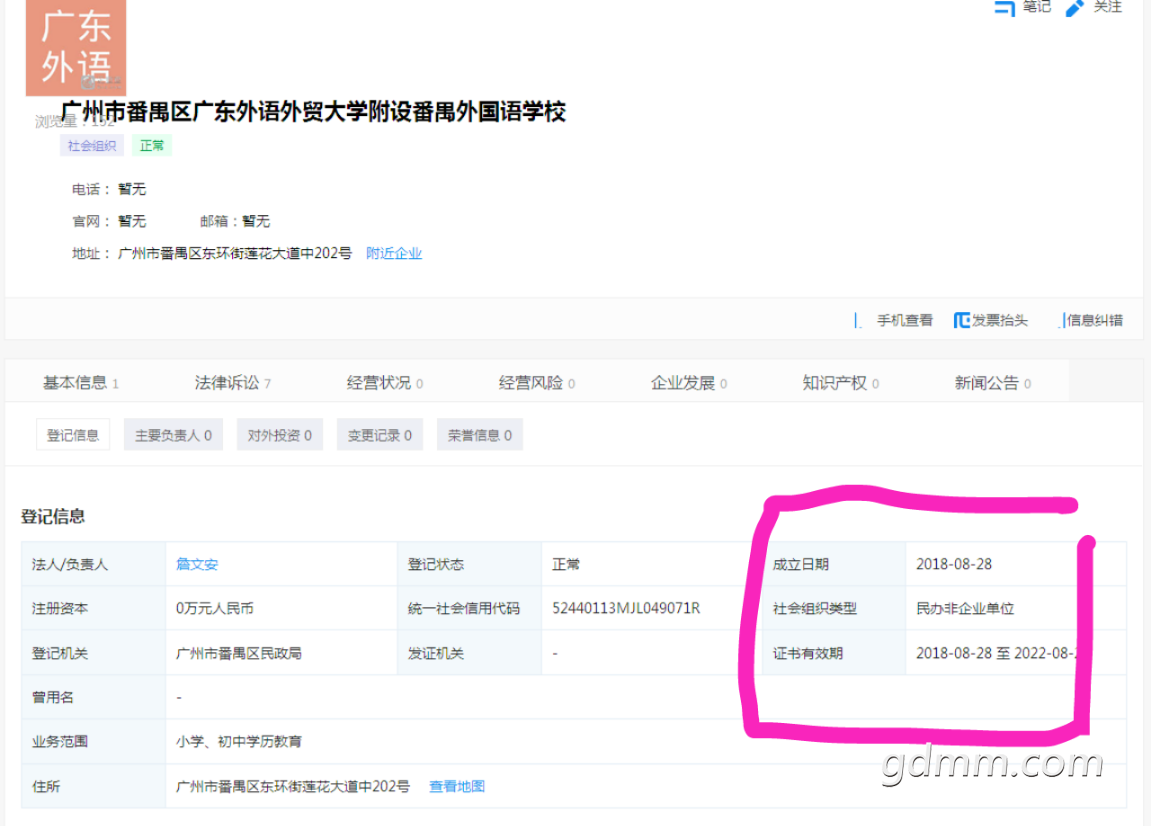Viewport: 1151px width, 826px height.
Task: Click 0万元人民币 registered capital value
Action: tap(214, 608)
